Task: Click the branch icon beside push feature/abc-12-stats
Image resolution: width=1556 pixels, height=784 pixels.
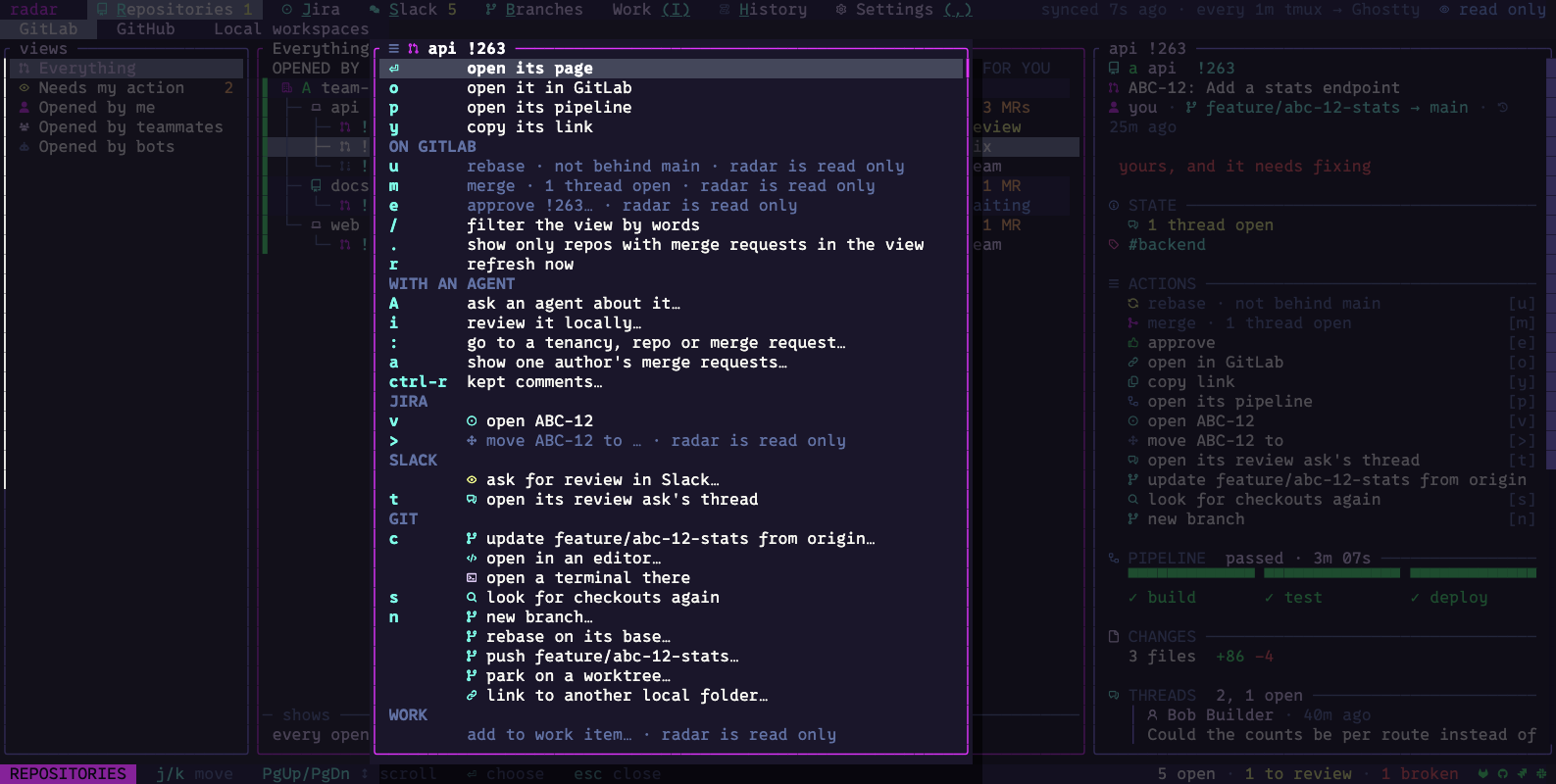Action: pos(472,657)
